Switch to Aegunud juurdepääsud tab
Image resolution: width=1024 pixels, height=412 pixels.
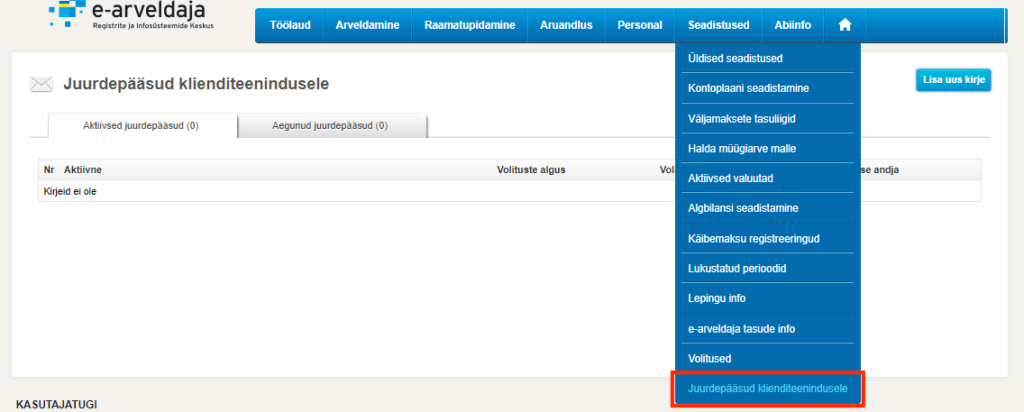(333, 126)
